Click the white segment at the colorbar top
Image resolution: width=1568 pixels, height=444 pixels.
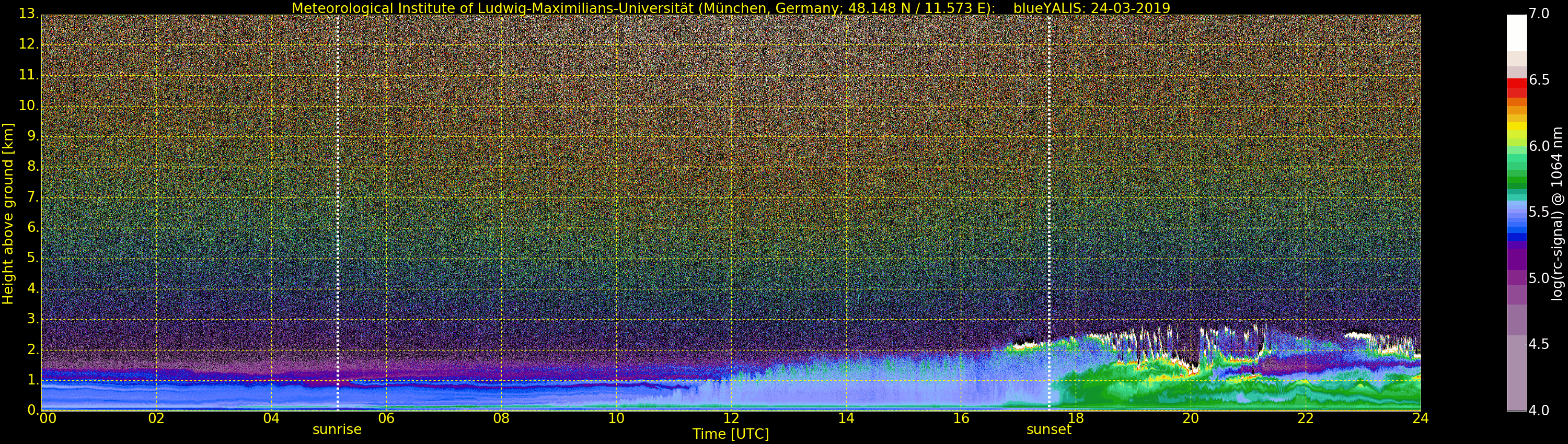(1516, 33)
